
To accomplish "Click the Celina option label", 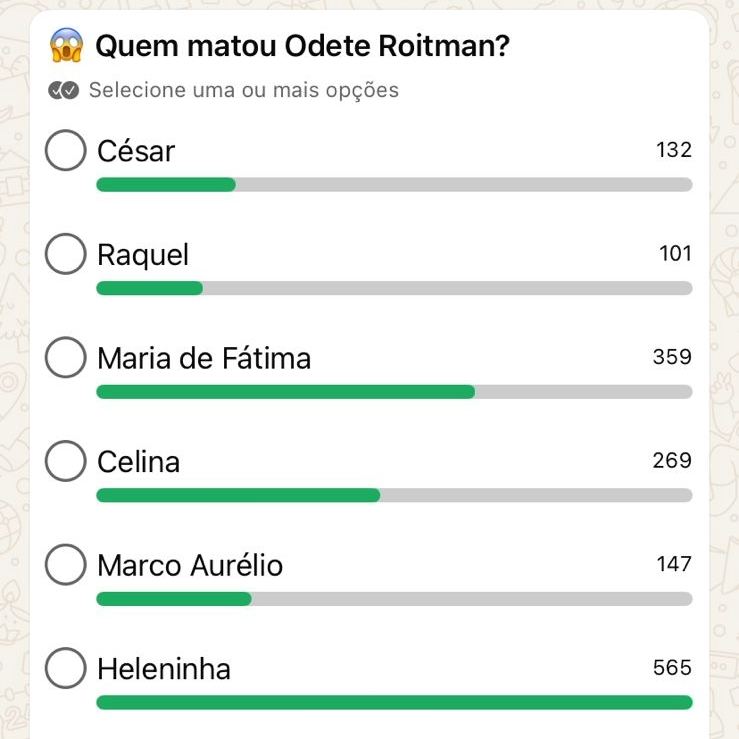I will coord(139,461).
